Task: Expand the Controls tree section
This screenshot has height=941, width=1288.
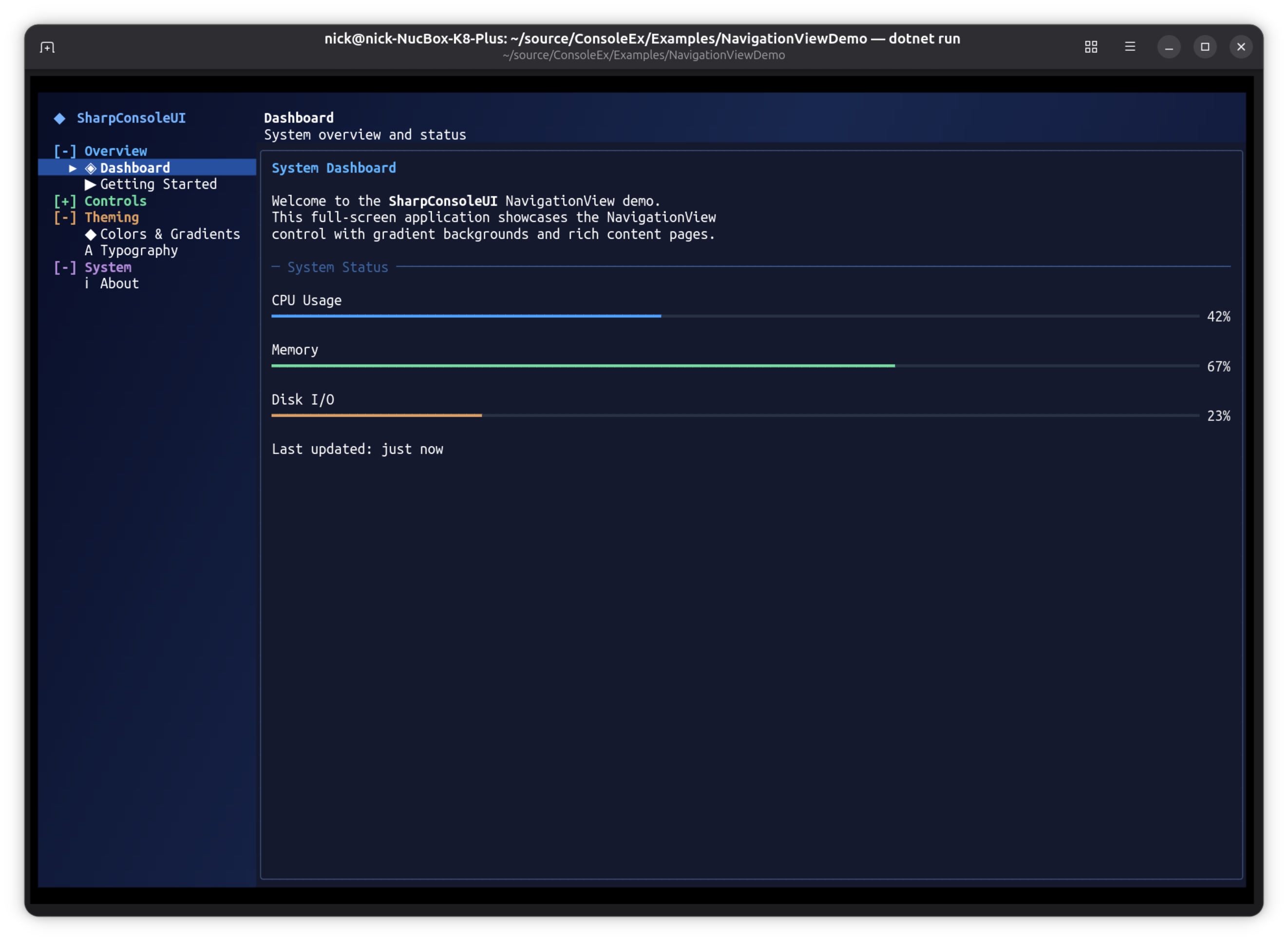Action: coord(65,201)
